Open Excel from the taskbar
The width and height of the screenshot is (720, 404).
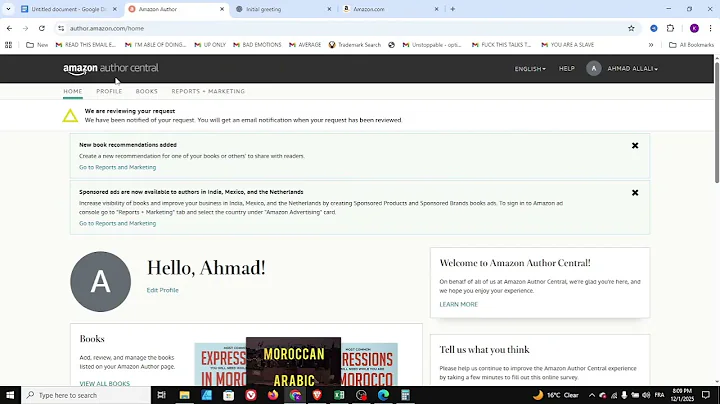pos(339,395)
